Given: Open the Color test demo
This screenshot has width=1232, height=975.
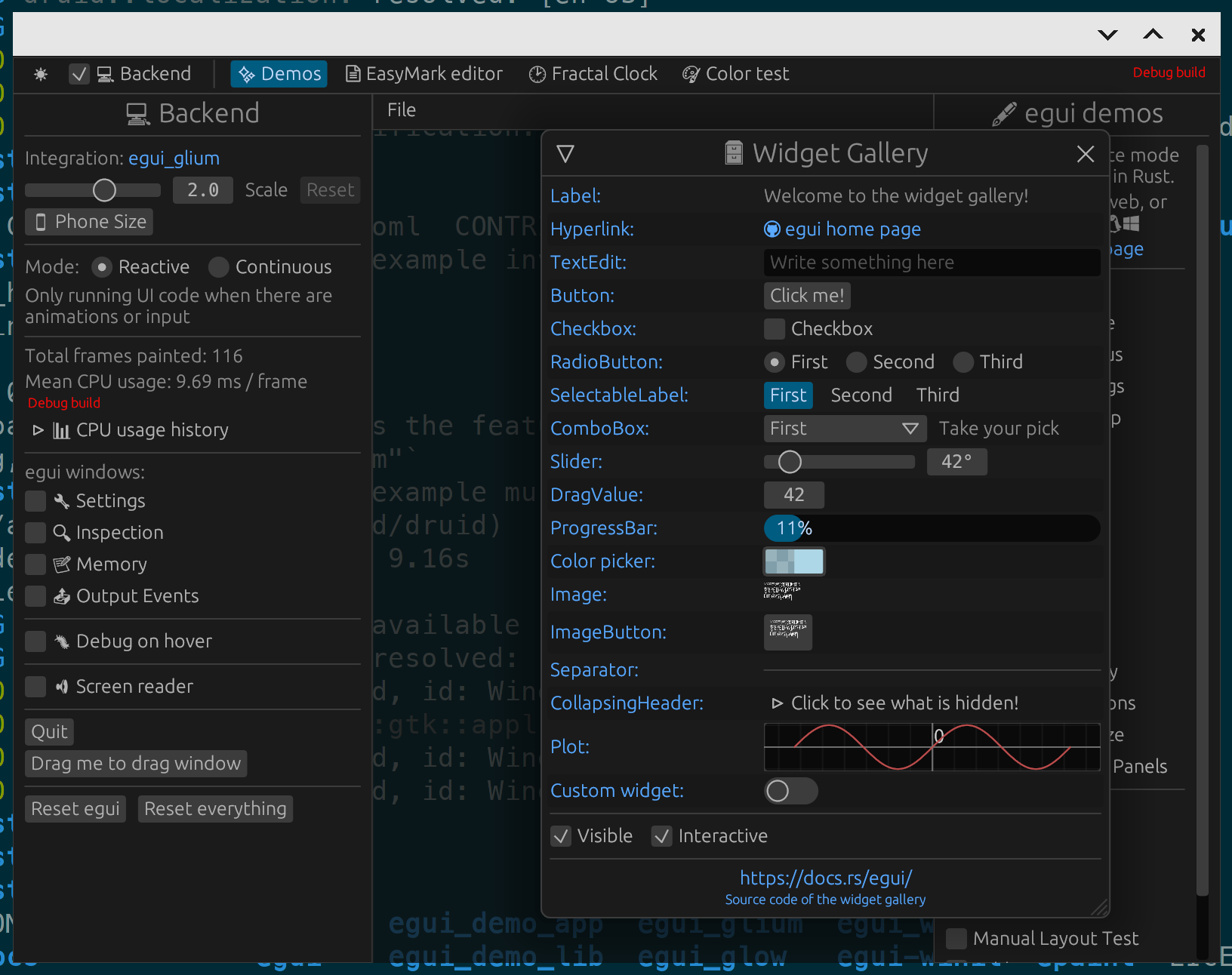Looking at the screenshot, I should tap(735, 73).
